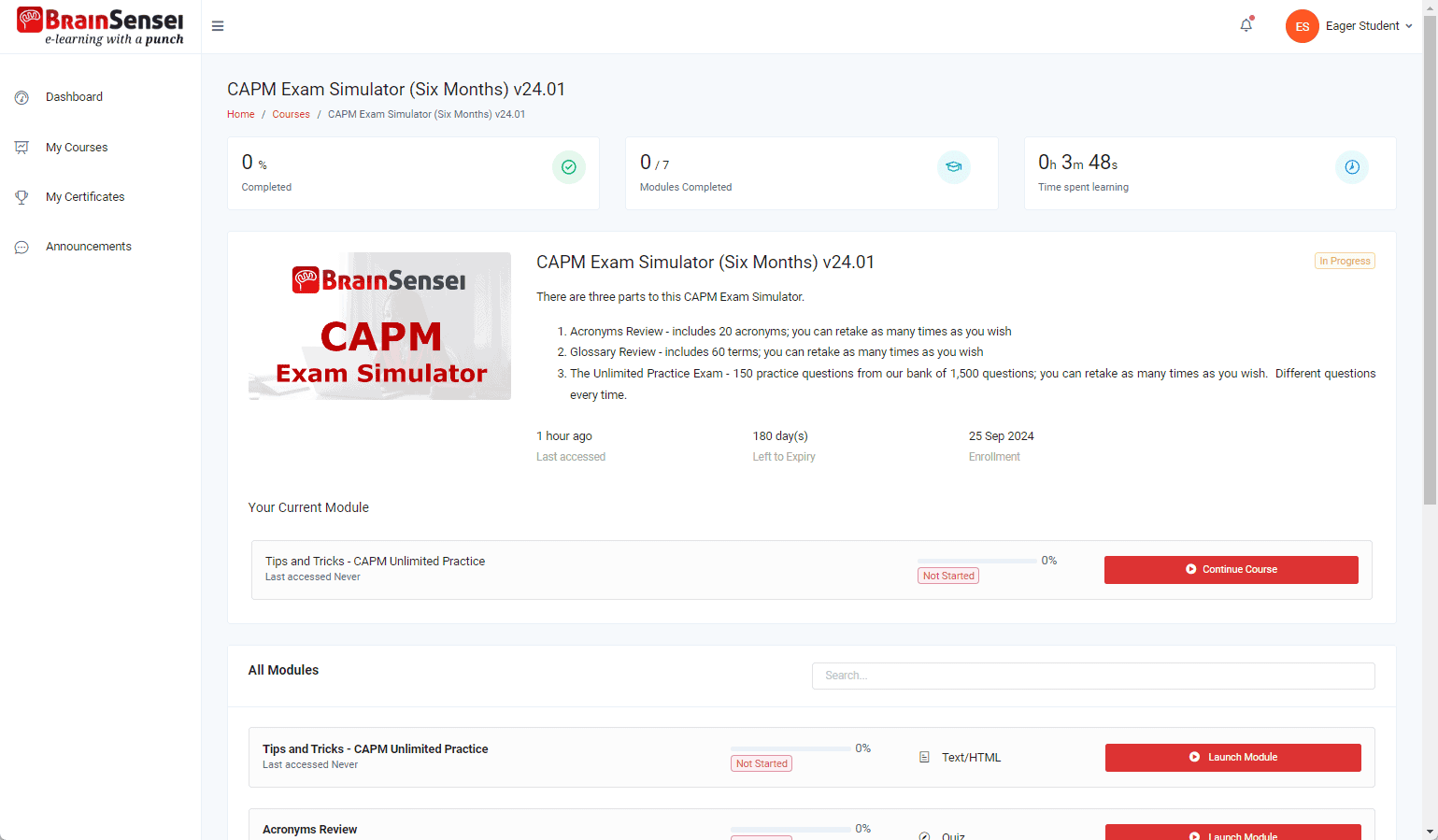Click the BrainSensei logo
The height and width of the screenshot is (840, 1438).
pyautogui.click(x=100, y=26)
